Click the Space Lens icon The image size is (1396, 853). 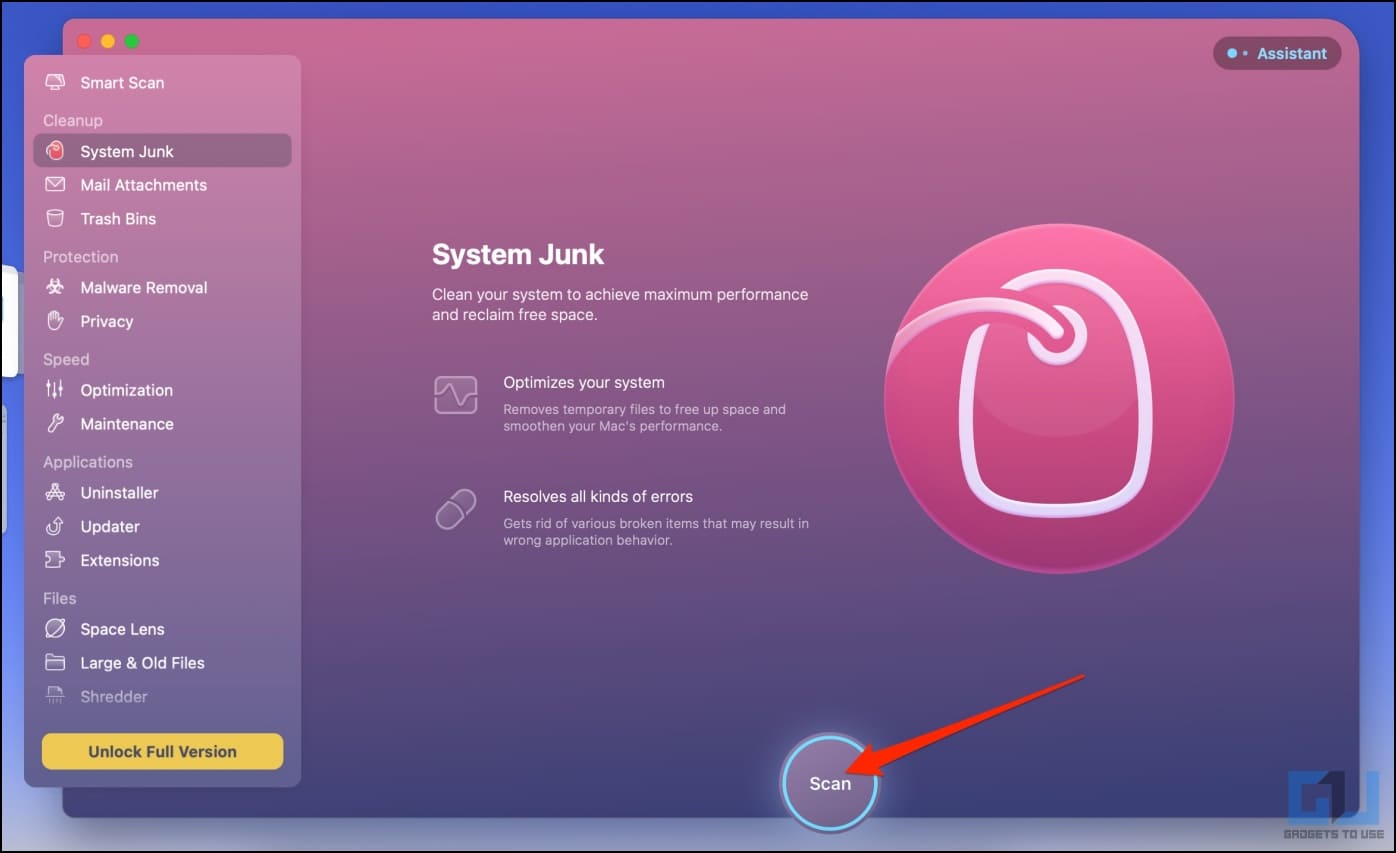pos(55,629)
